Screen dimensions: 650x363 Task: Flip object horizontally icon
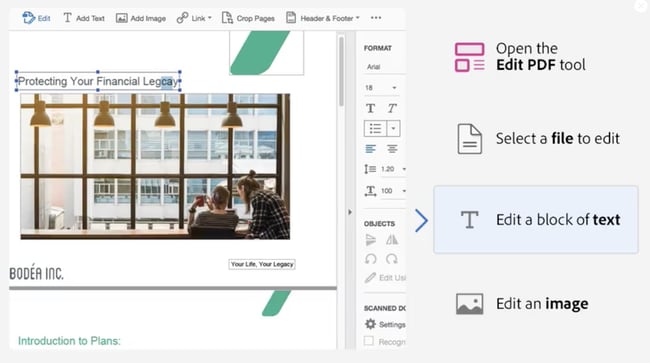(392, 240)
